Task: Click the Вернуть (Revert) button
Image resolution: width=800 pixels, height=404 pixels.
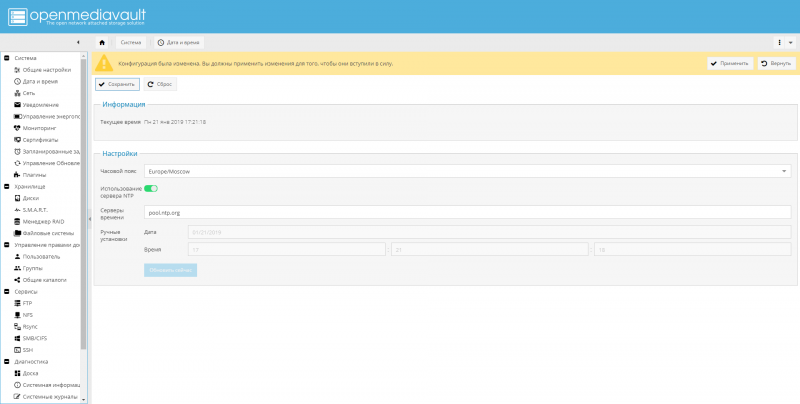Action: pyautogui.click(x=777, y=64)
